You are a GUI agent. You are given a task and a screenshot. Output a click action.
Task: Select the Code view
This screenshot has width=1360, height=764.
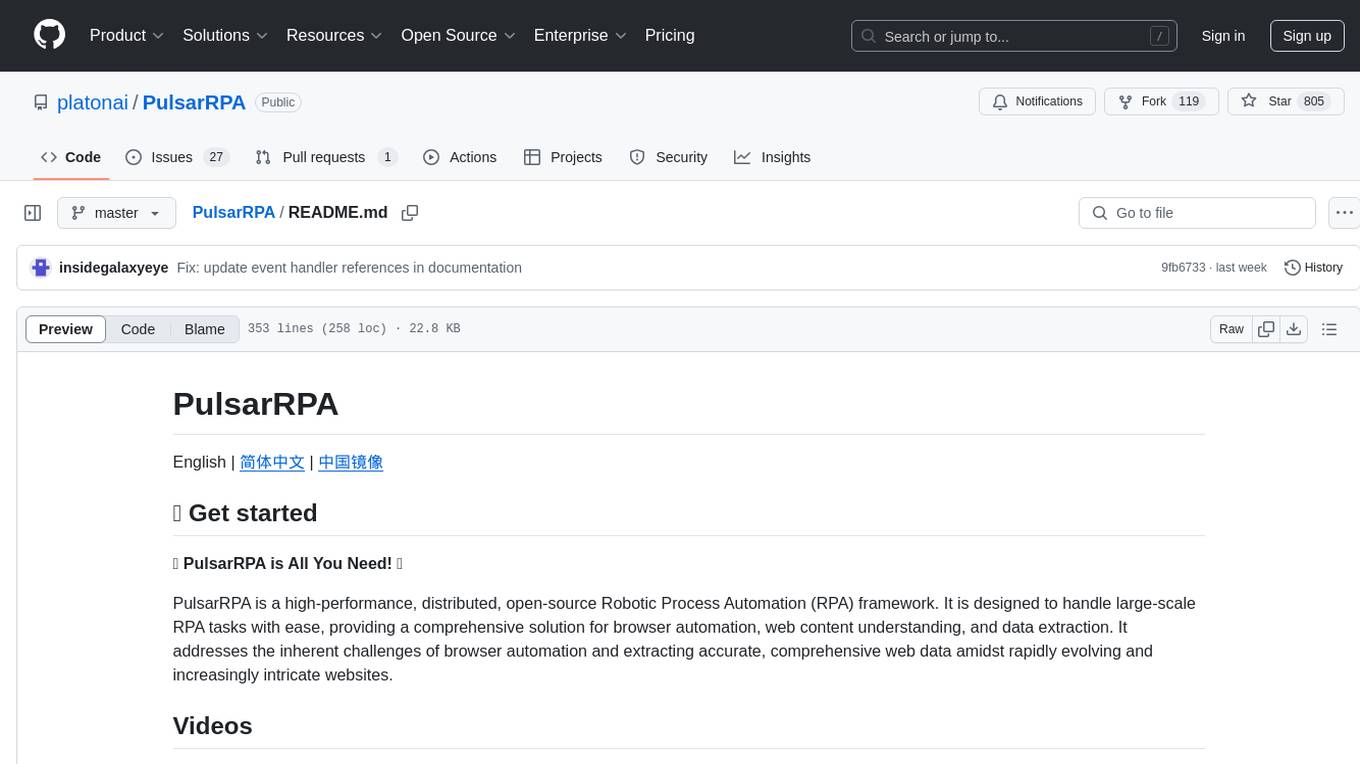click(138, 329)
